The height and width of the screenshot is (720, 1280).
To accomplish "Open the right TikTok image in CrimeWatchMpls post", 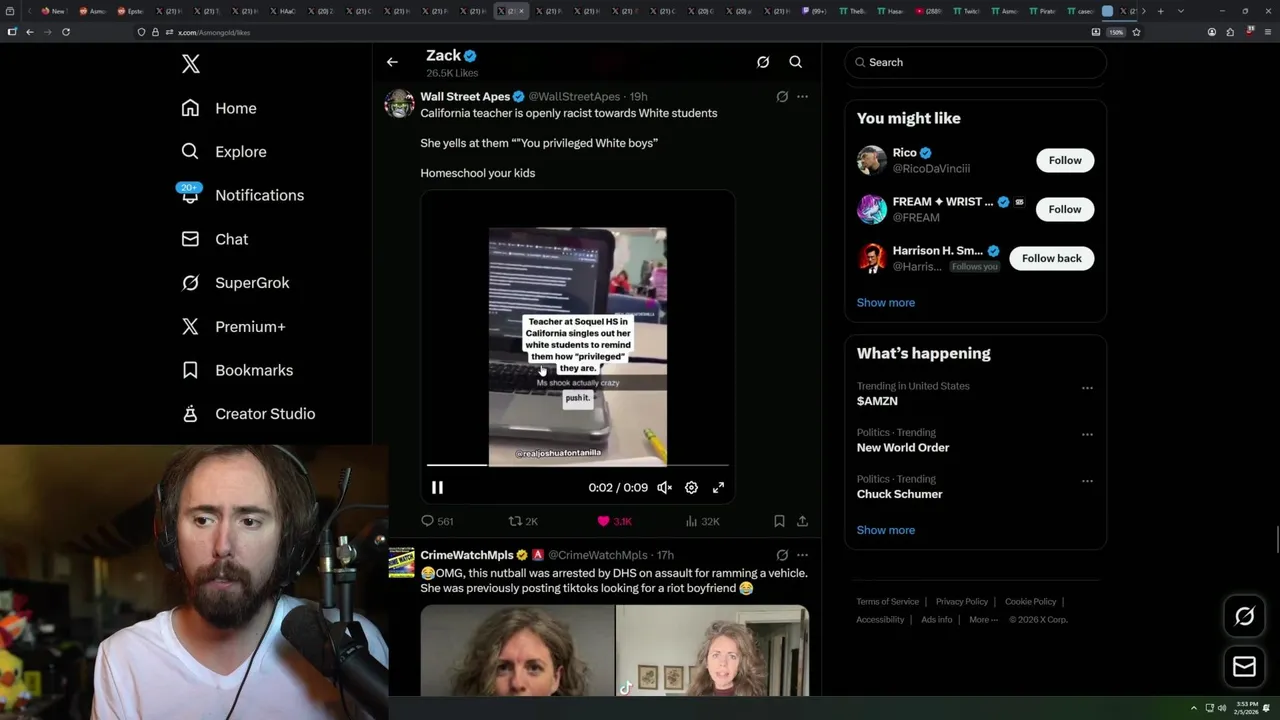I will (x=712, y=650).
